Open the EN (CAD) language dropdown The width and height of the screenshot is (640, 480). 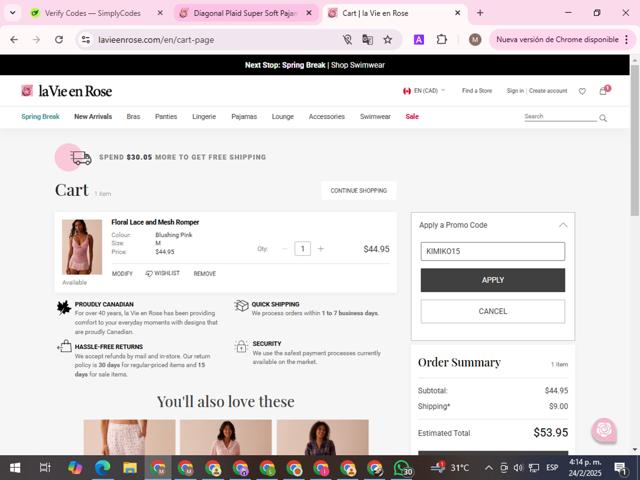click(x=423, y=91)
